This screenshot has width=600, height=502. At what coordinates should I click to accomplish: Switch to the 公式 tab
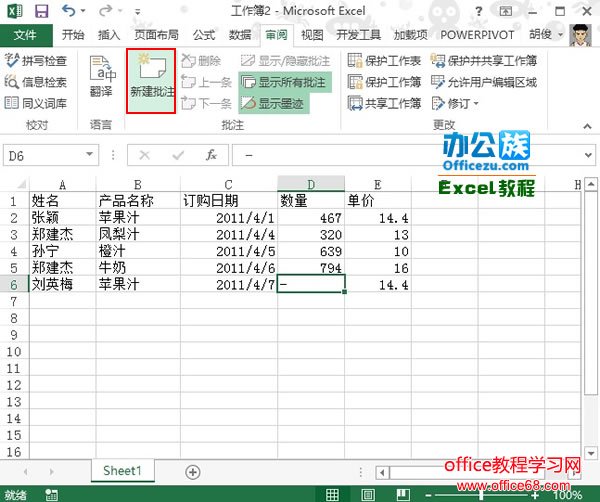point(204,35)
